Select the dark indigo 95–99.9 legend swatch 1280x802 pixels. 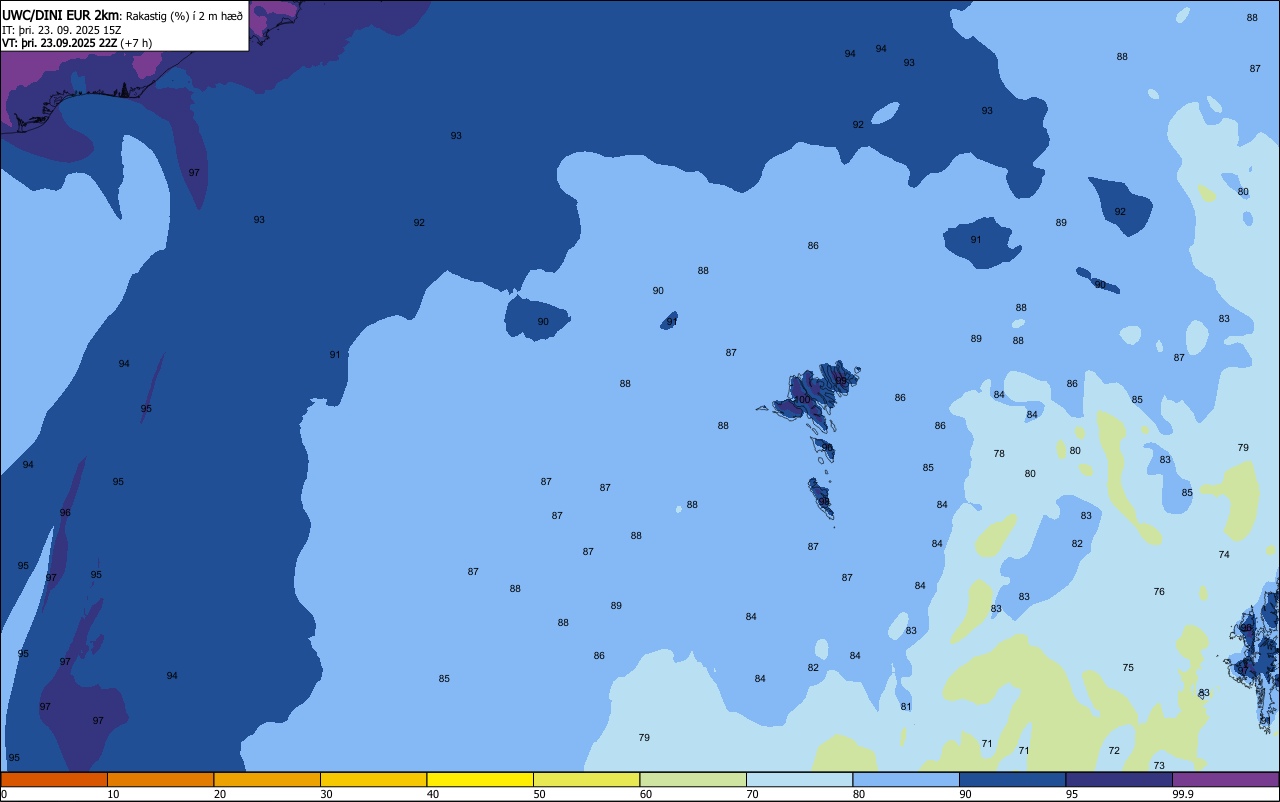1119,779
